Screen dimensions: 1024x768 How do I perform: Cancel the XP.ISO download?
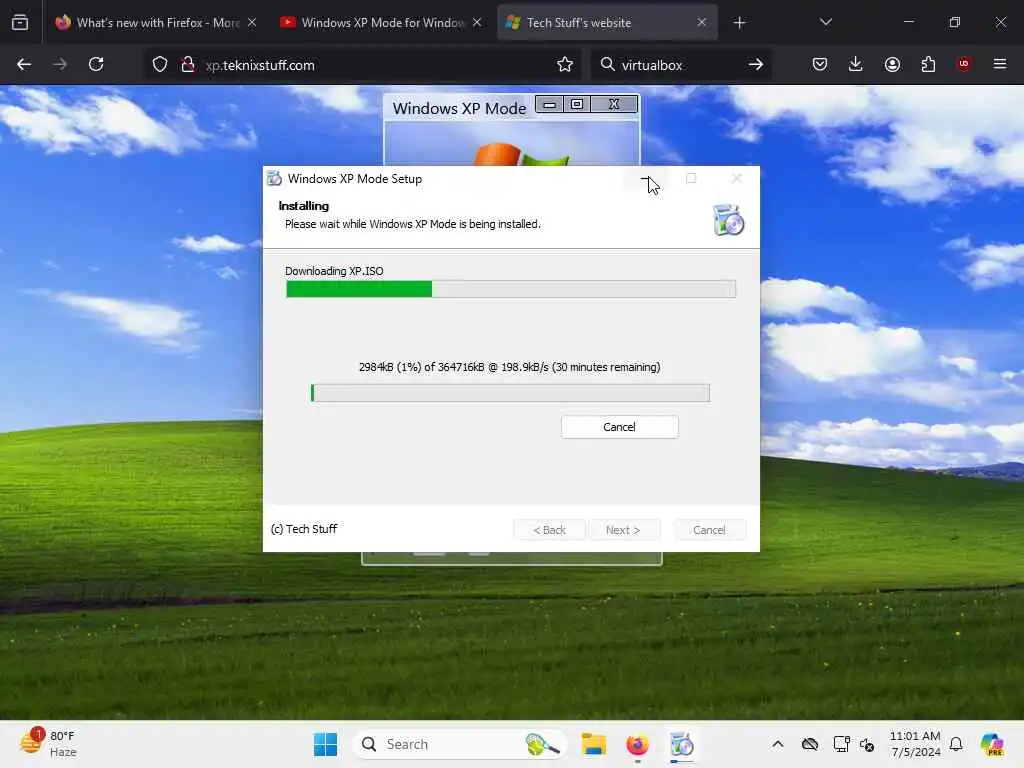[619, 427]
